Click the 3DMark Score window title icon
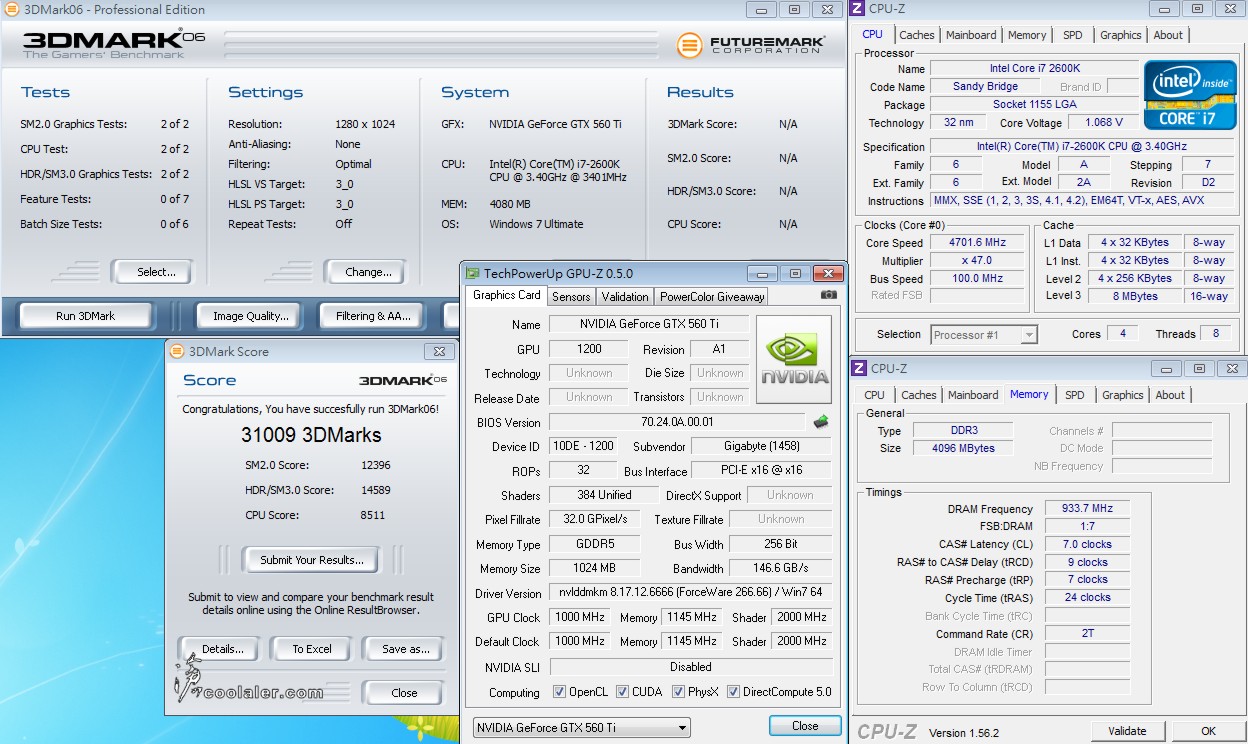1248x744 pixels. (x=177, y=351)
